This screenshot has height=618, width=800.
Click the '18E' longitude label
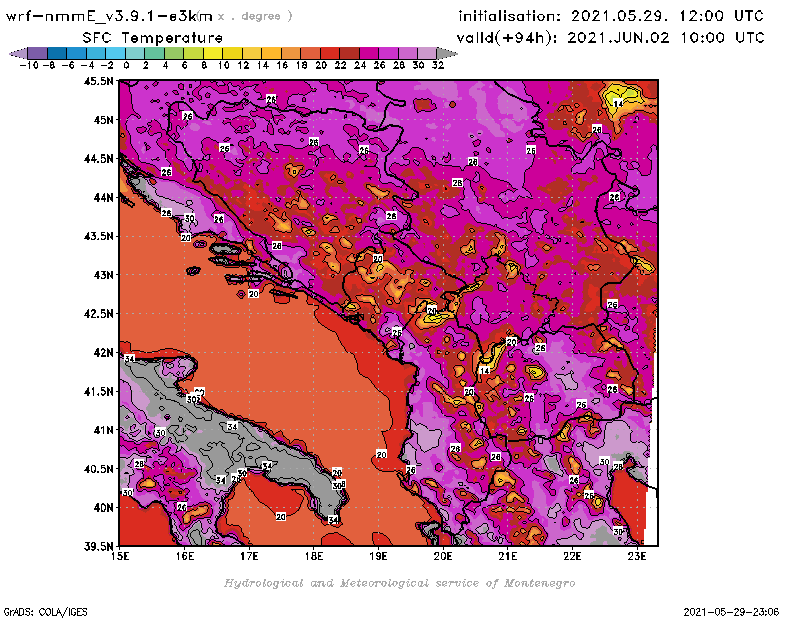point(314,556)
